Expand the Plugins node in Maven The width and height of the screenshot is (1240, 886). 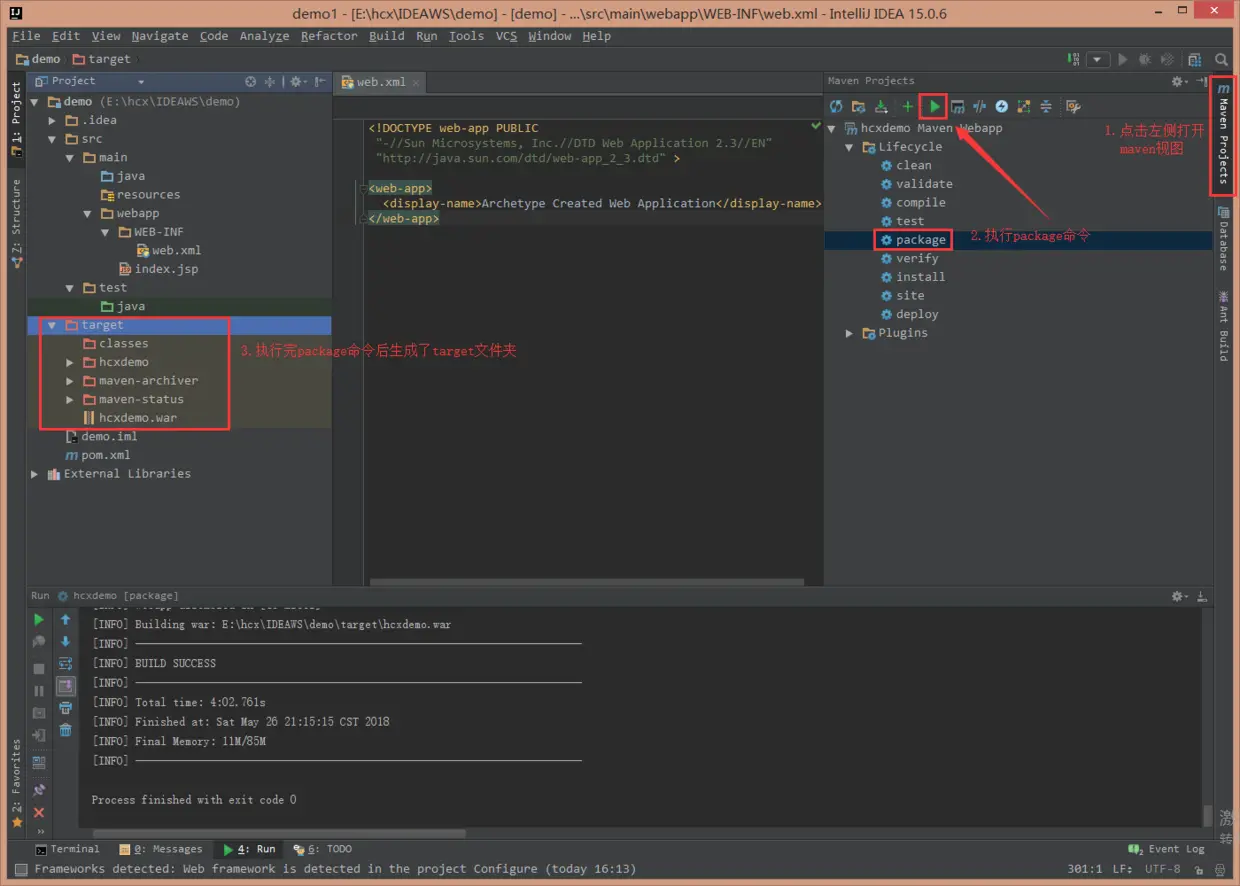tap(850, 333)
